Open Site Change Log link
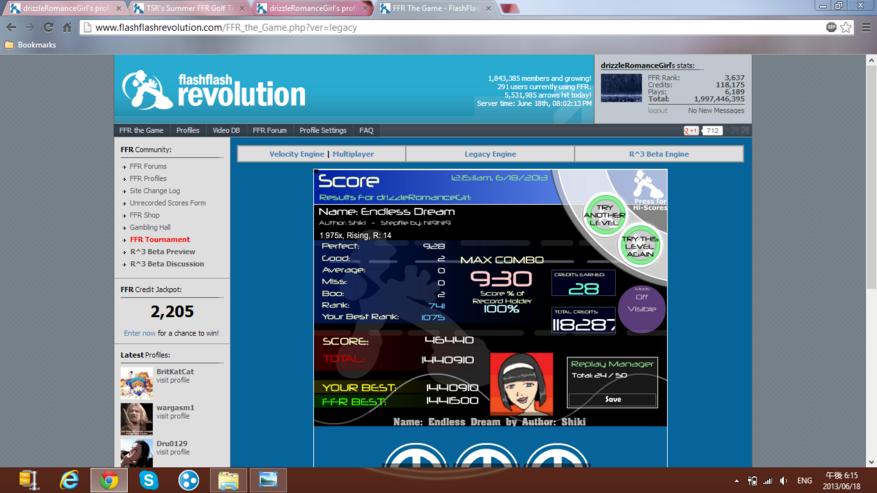Viewport: 877px width, 493px height. pos(154,191)
